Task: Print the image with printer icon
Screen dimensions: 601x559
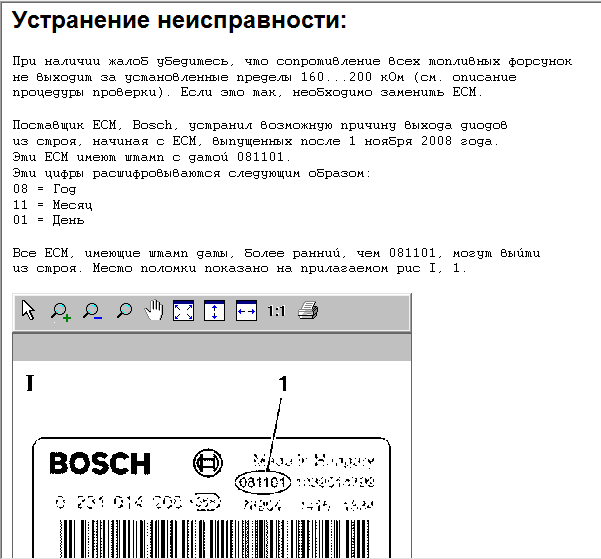Action: (x=308, y=311)
